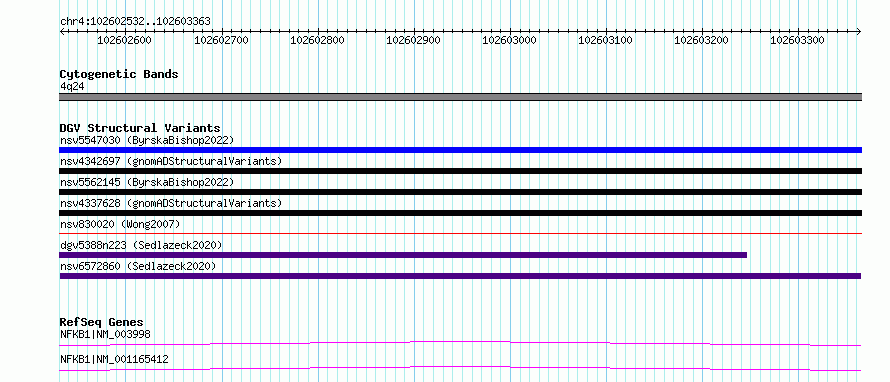Click the 4q24 band label

click(72, 86)
